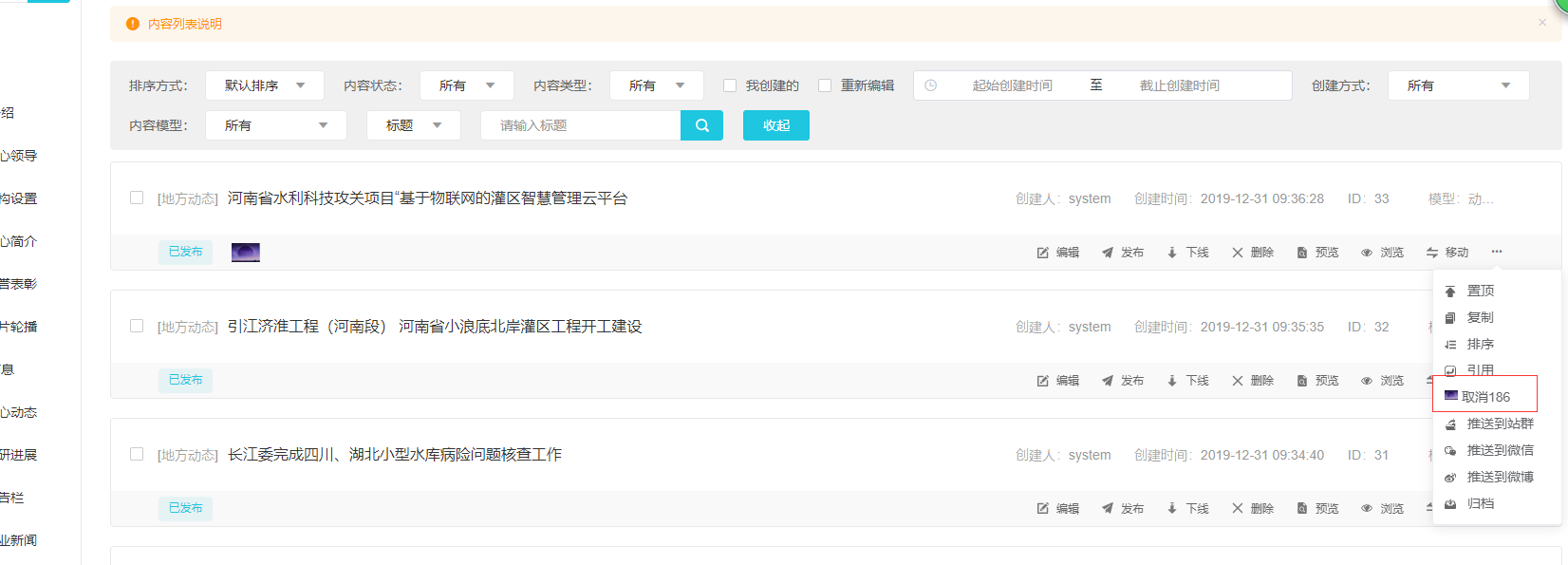
Task: Select the checkbox for the 长江委完成四川 row
Action: coord(137,454)
